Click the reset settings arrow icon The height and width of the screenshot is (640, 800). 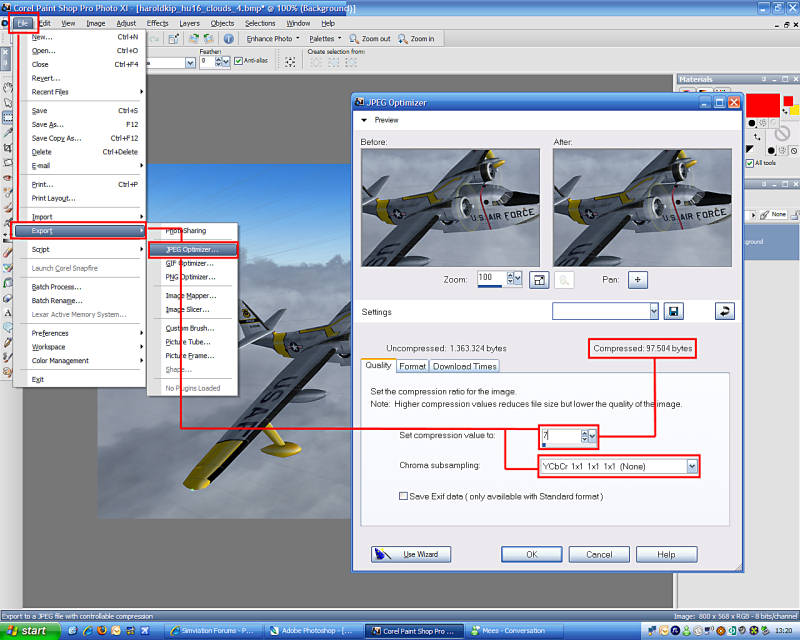(x=725, y=312)
